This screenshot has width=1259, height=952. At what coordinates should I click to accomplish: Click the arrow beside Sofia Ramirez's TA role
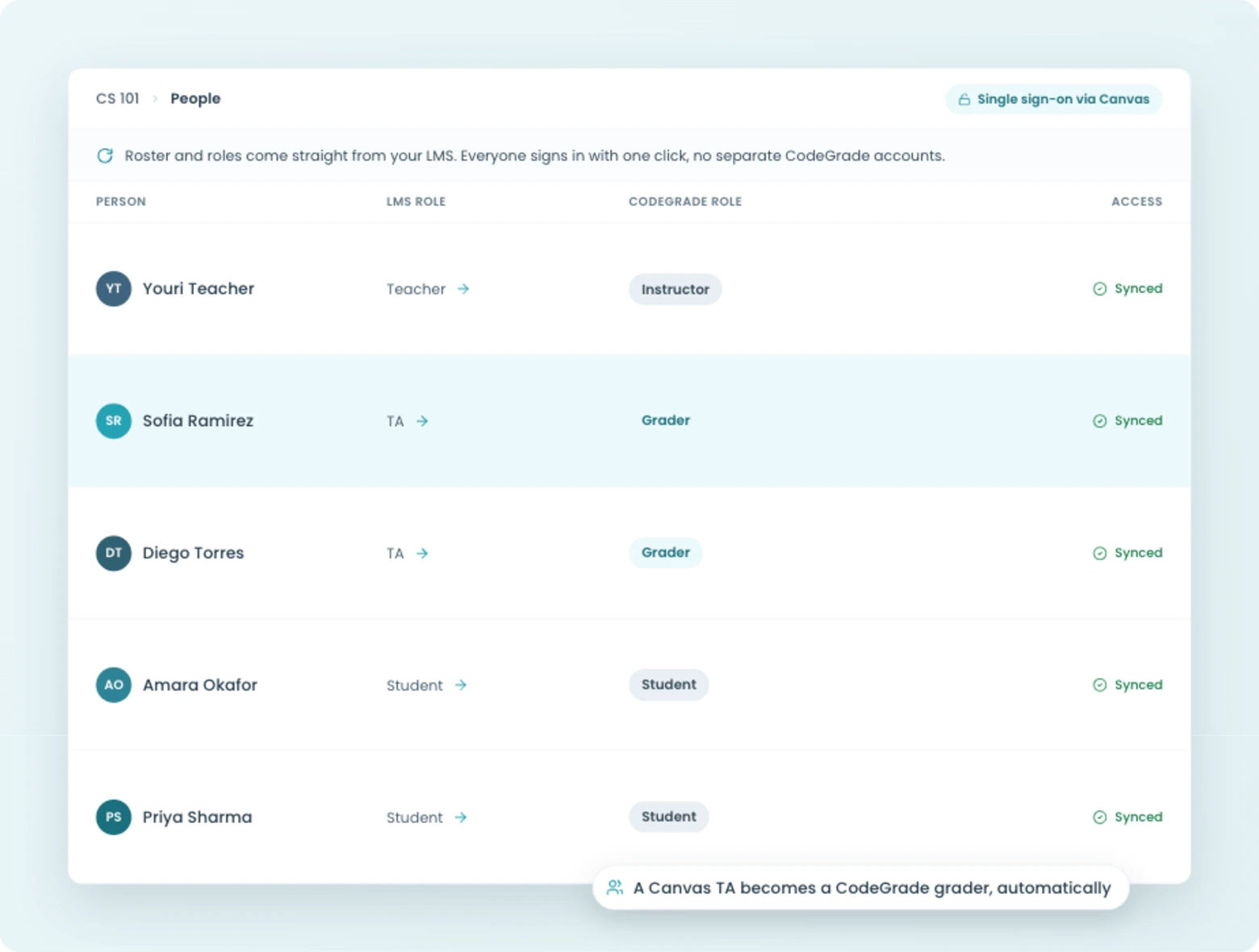[x=422, y=421]
